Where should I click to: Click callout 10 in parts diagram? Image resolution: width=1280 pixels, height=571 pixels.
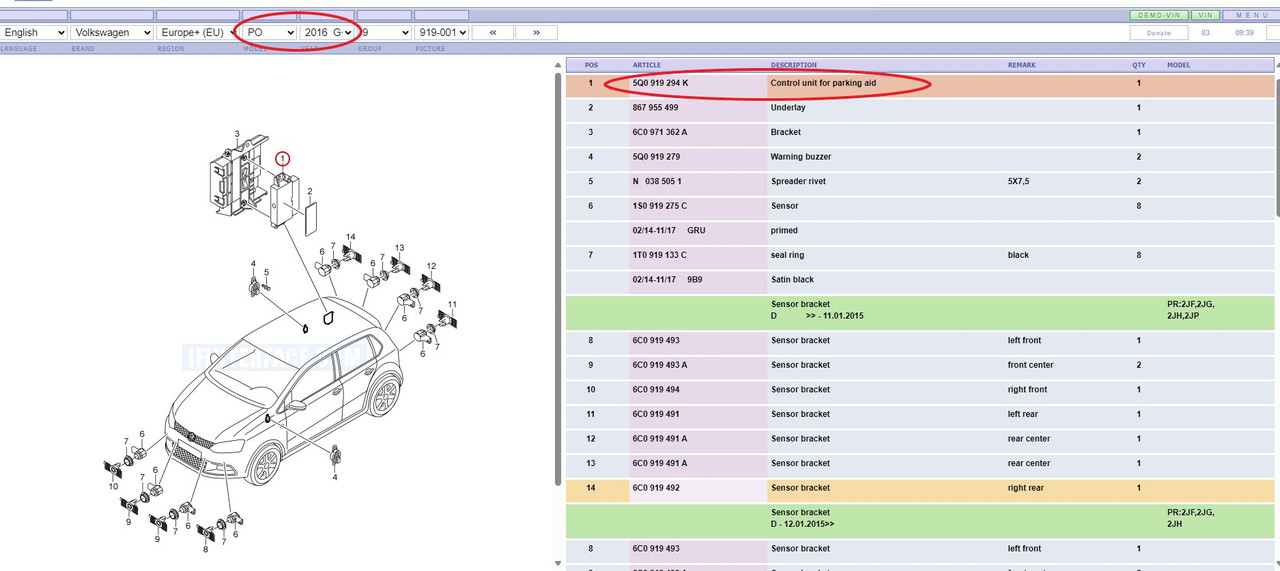(x=113, y=486)
